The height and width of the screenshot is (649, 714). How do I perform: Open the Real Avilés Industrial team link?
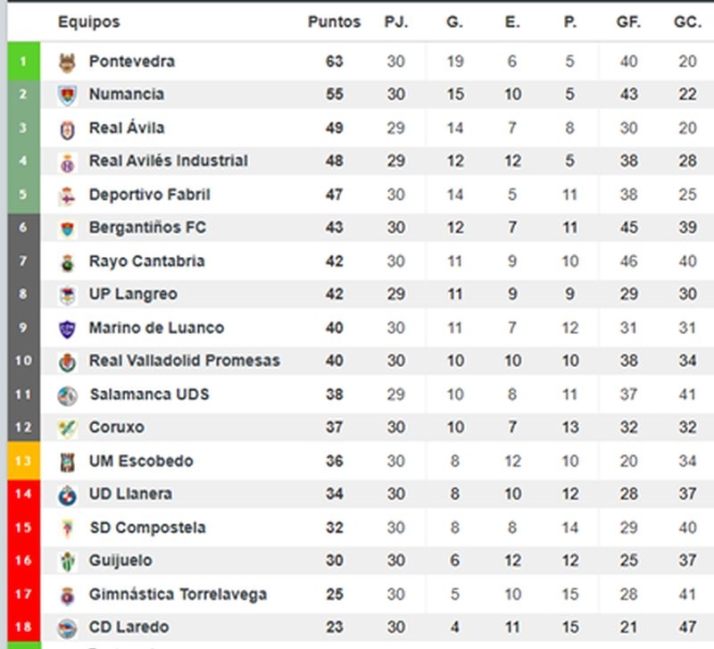168,161
